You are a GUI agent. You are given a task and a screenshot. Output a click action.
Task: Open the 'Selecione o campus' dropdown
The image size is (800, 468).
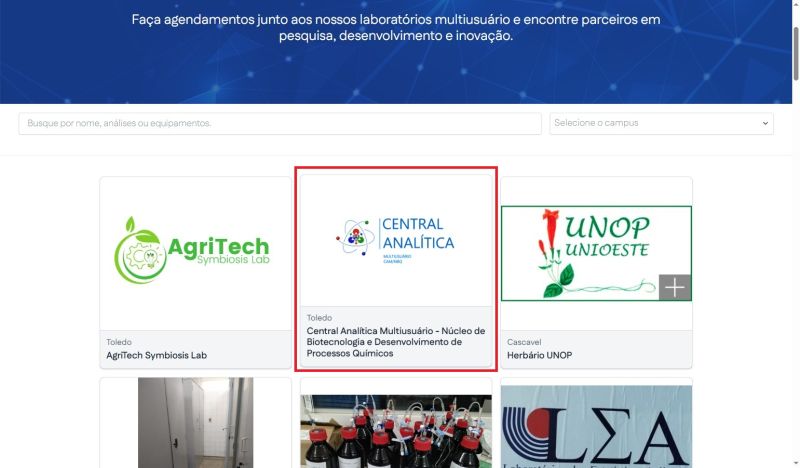pyautogui.click(x=660, y=123)
